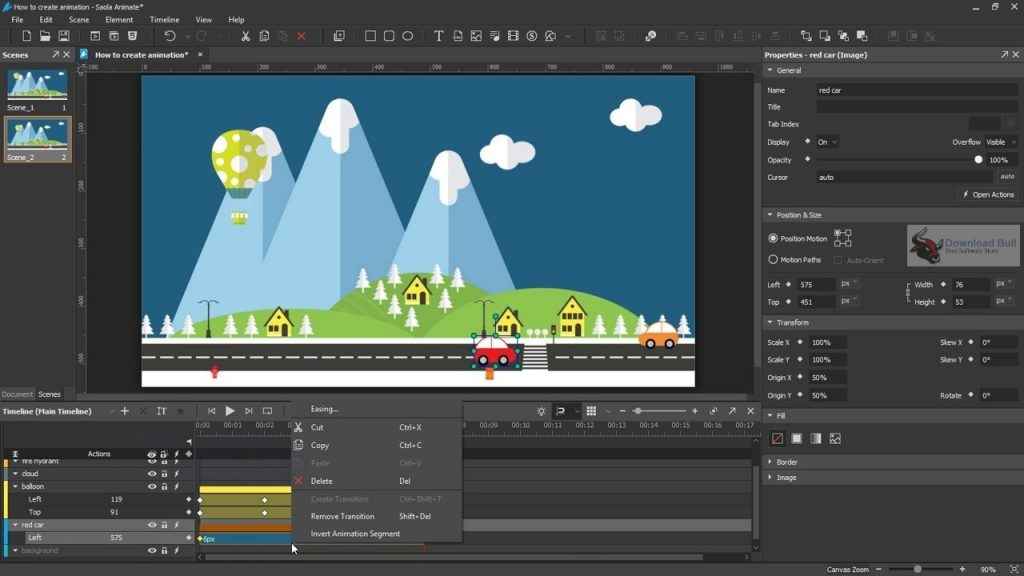Open the Timeline menu in menu bar
This screenshot has height=576, width=1024.
pyautogui.click(x=164, y=20)
